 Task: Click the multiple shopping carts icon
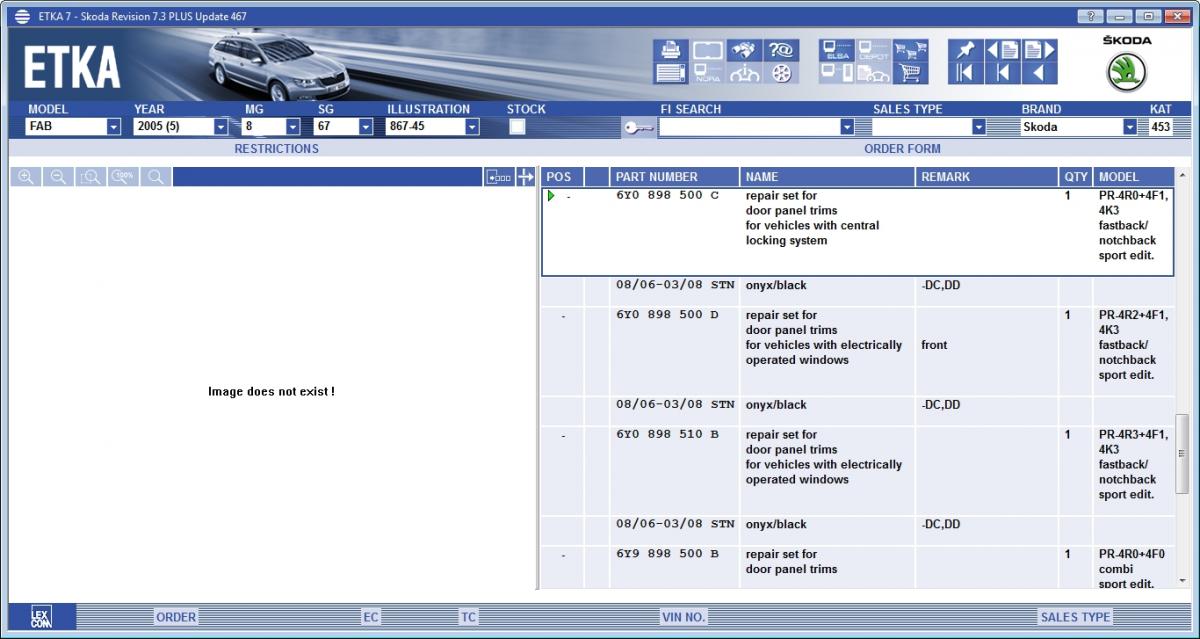click(909, 50)
